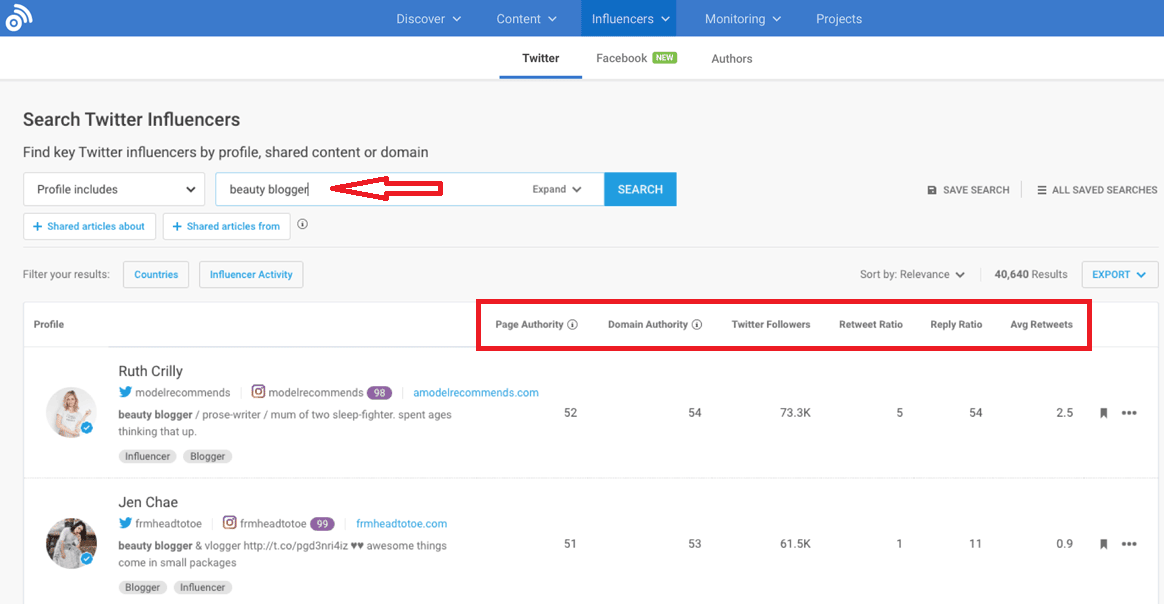Click Ruth Crilly's Influencer tag
1164x604 pixels.
[x=147, y=456]
